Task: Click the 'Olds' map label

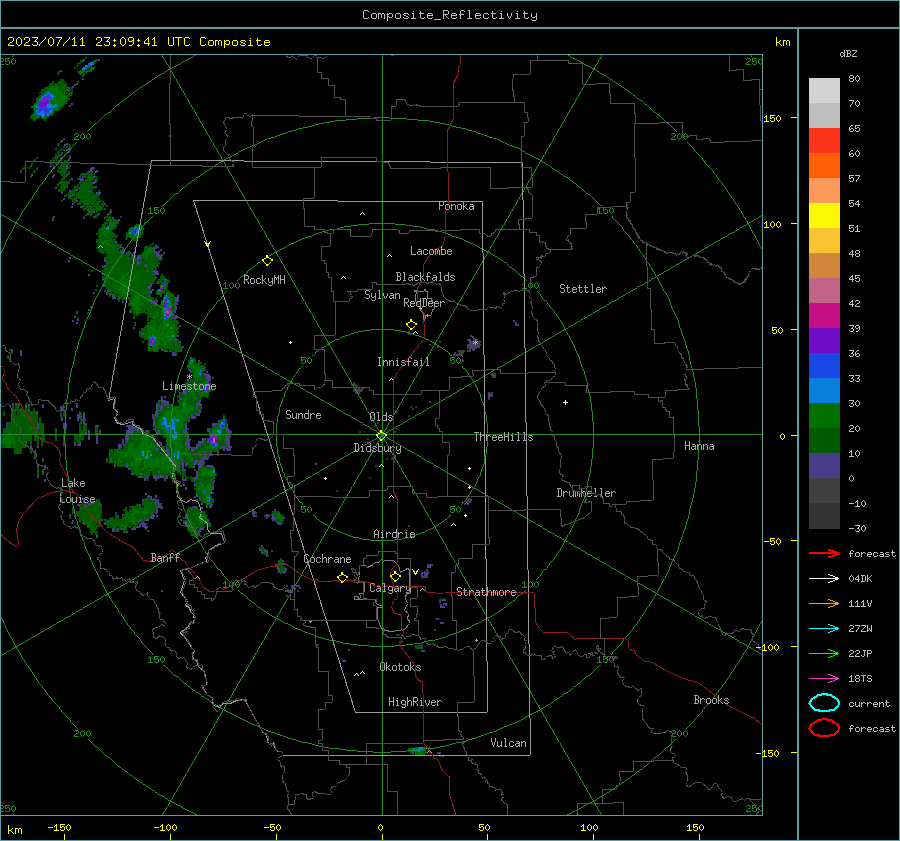Action: coord(381,417)
